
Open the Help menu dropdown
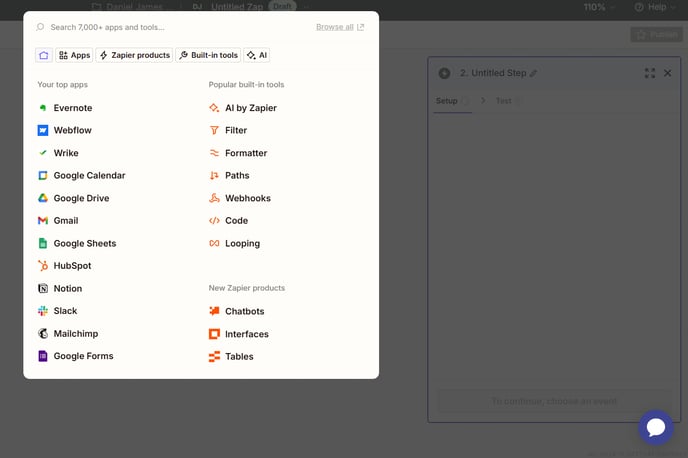(655, 7)
